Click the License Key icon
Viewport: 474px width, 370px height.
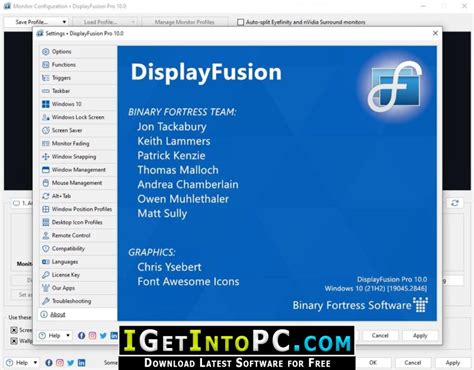[46, 275]
